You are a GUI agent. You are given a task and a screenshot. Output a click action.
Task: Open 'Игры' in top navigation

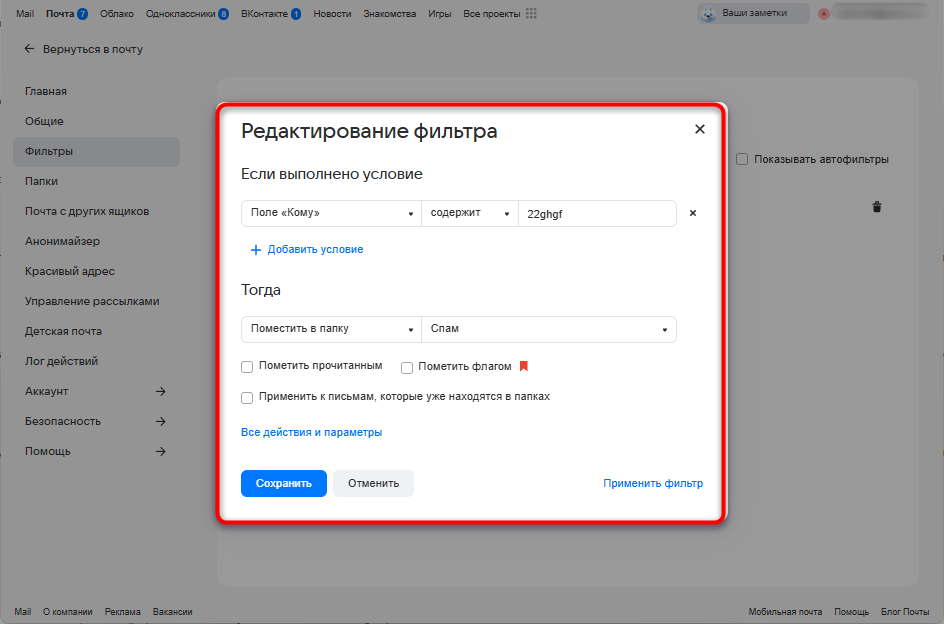click(x=439, y=13)
